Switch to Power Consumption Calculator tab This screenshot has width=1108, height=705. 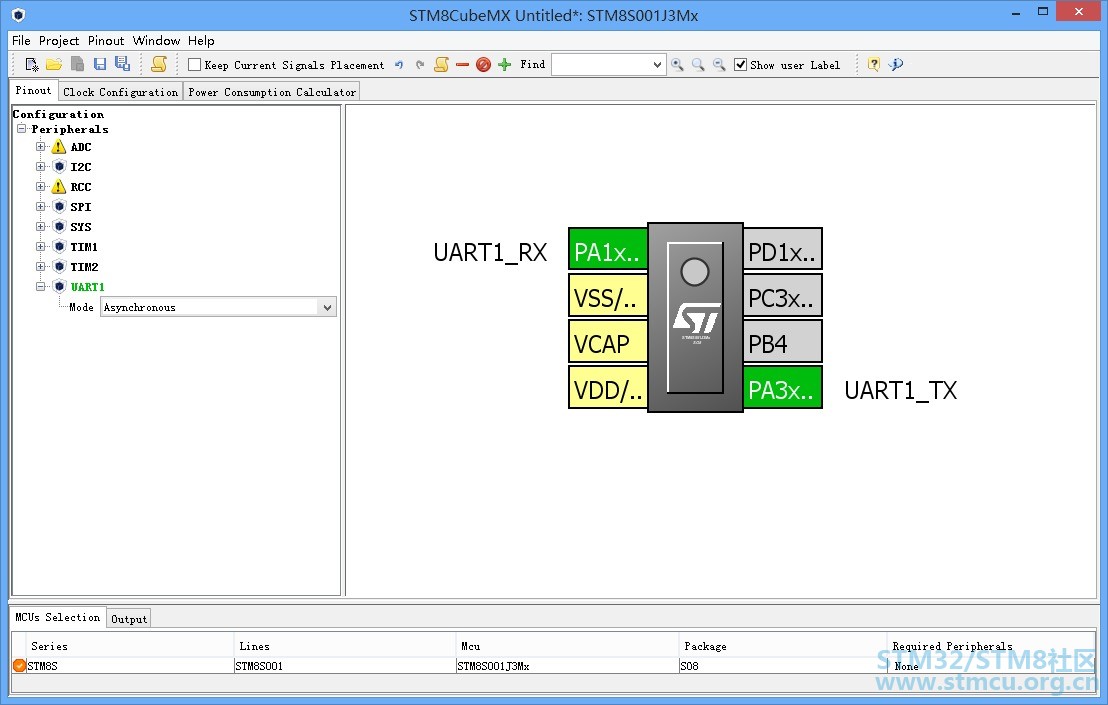coord(272,92)
